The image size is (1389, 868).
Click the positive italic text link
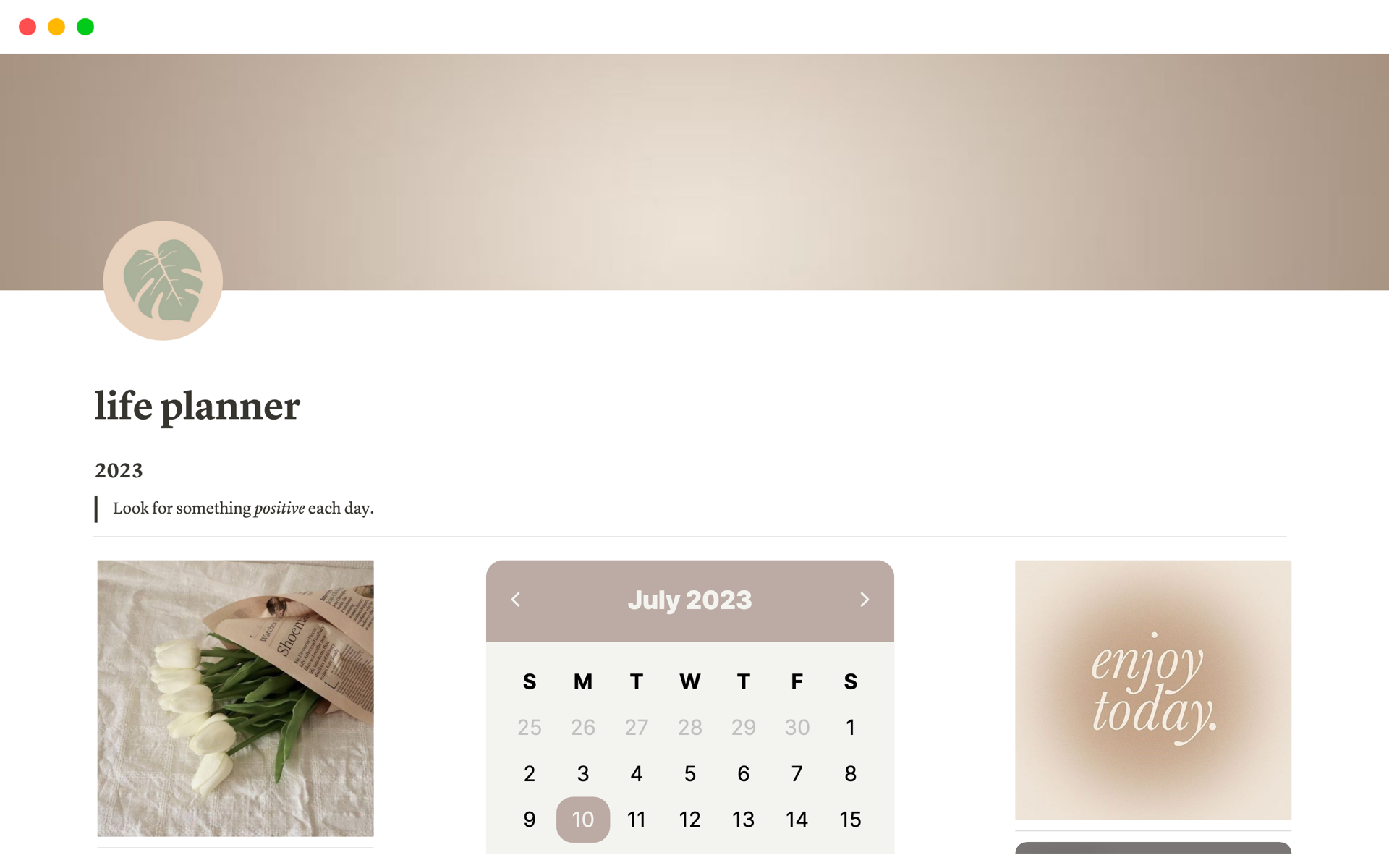(278, 509)
